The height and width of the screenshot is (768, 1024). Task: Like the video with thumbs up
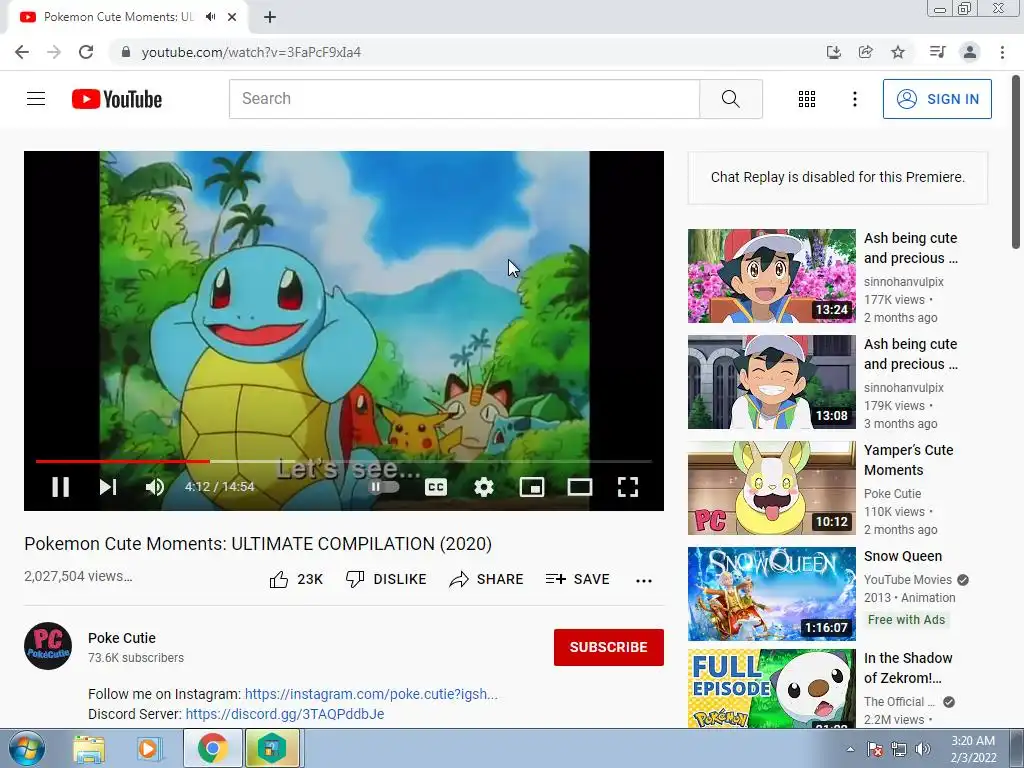click(296, 579)
